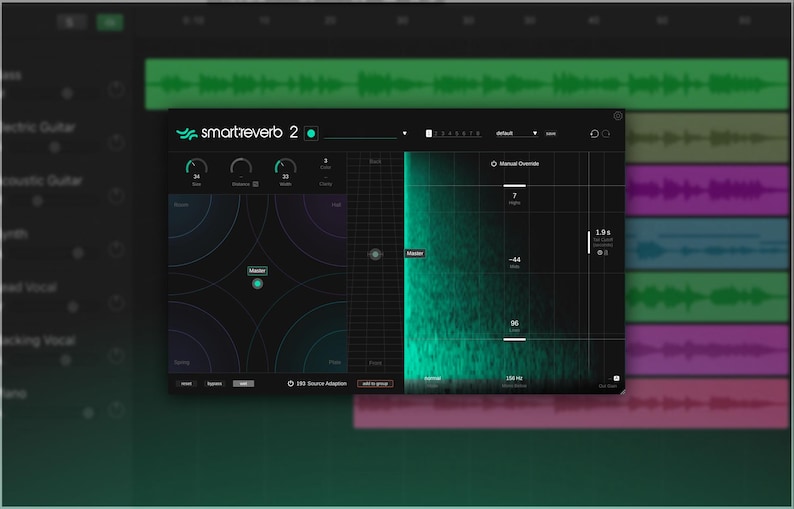
Task: Start learning with the green record button
Action: tap(311, 133)
